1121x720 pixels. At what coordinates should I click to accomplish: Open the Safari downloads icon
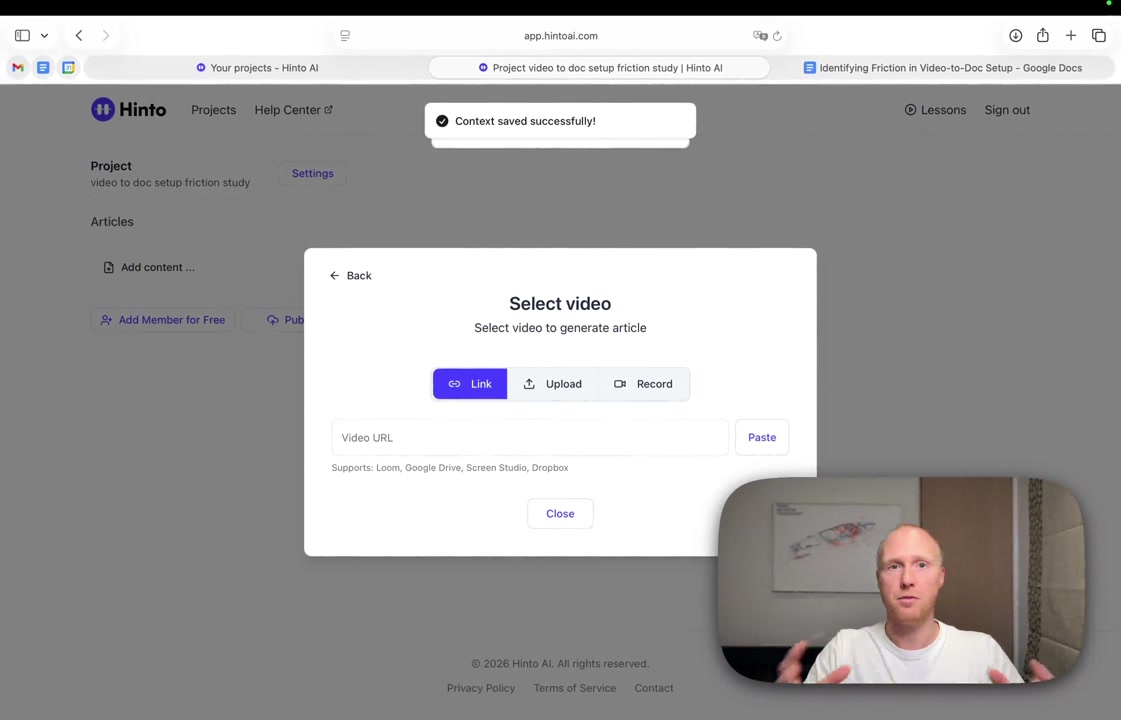click(1015, 35)
